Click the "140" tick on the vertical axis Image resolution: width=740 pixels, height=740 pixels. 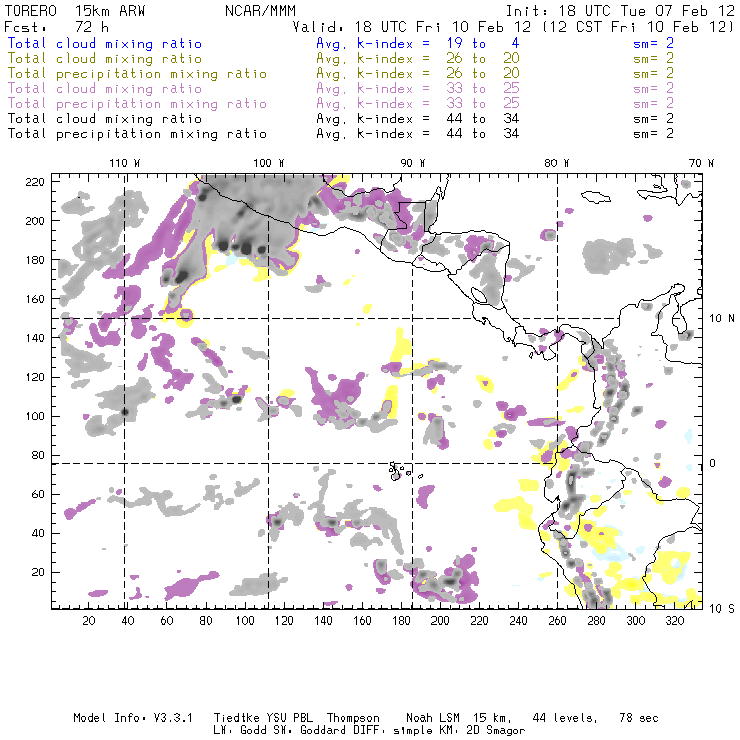35,338
